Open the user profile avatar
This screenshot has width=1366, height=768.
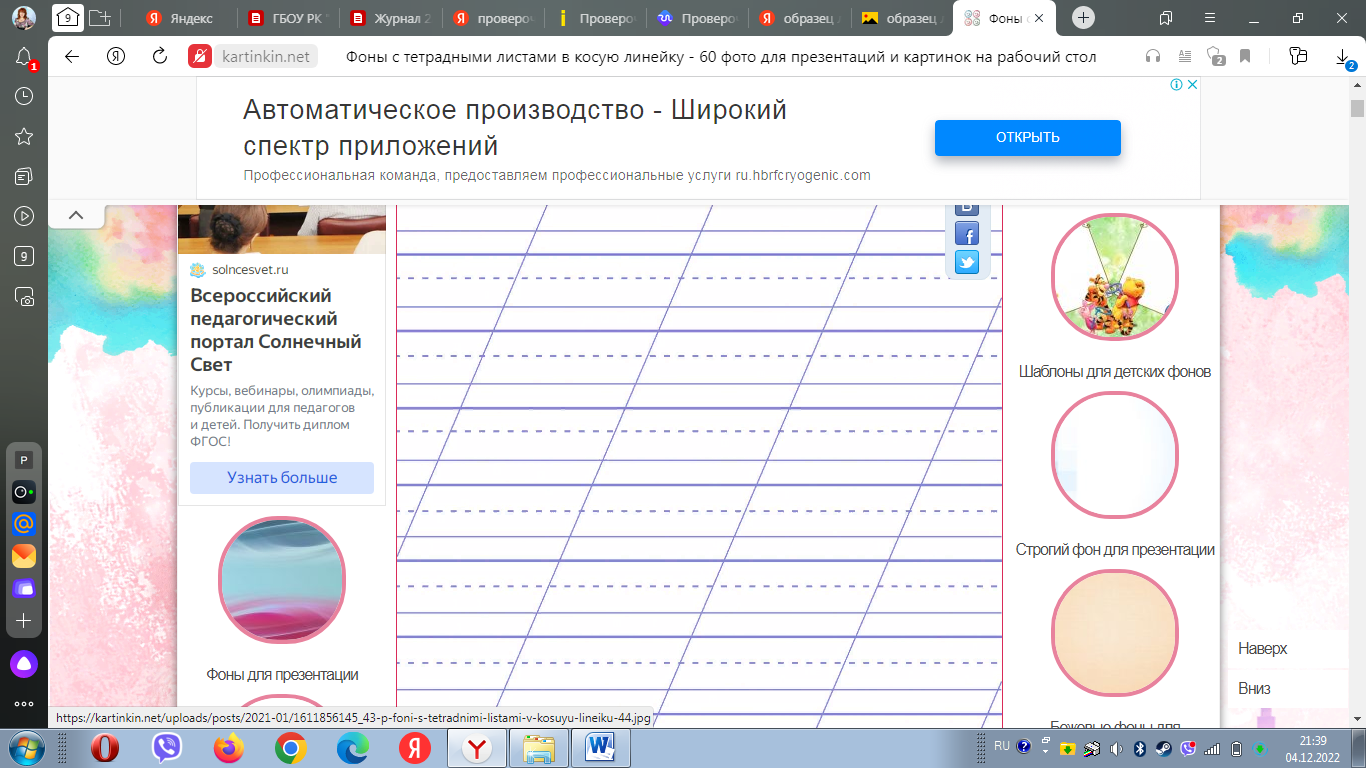pyautogui.click(x=24, y=17)
